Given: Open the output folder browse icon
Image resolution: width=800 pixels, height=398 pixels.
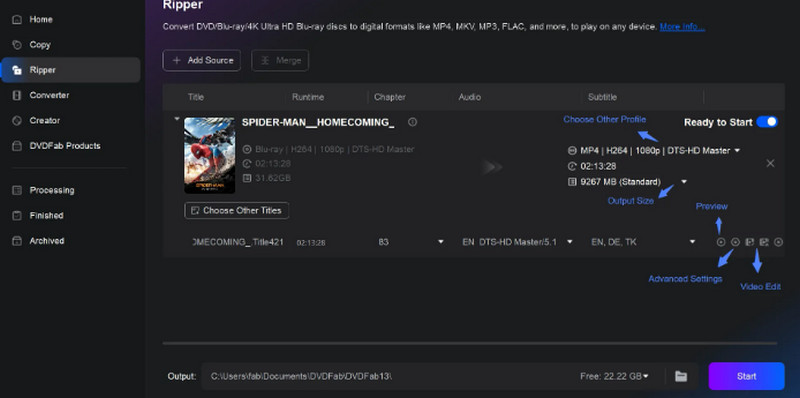Looking at the screenshot, I should [x=681, y=377].
